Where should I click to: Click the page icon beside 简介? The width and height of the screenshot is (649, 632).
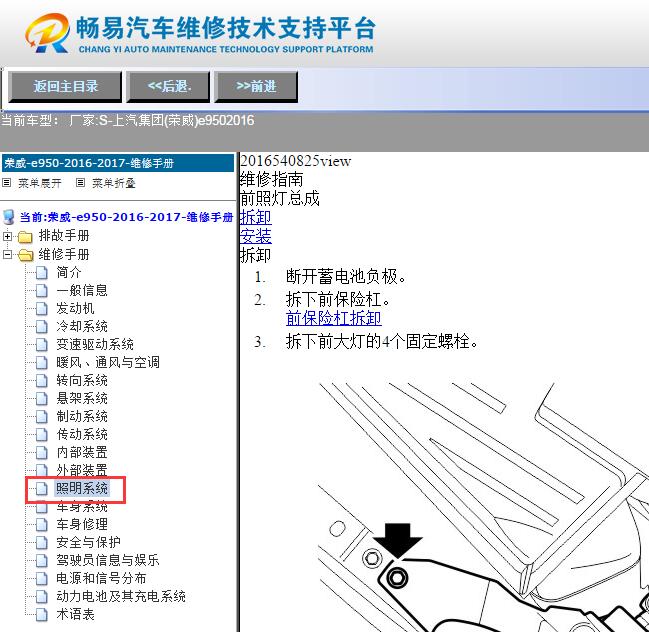coord(41,273)
